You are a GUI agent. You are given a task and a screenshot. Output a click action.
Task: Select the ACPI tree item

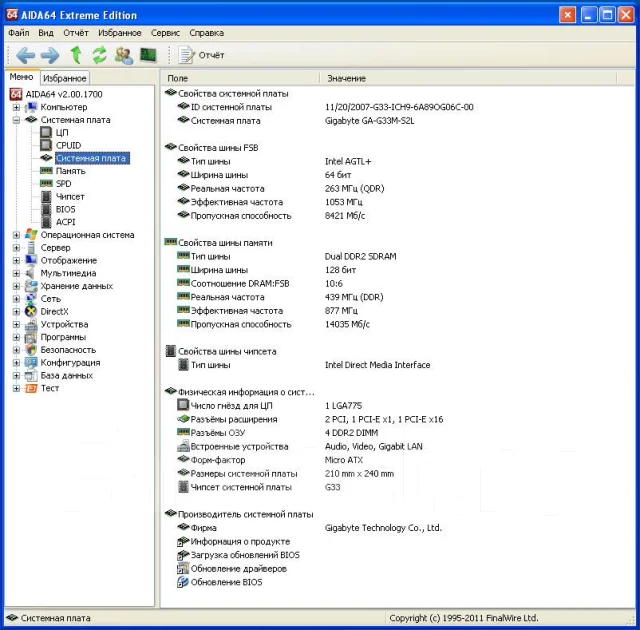click(65, 222)
